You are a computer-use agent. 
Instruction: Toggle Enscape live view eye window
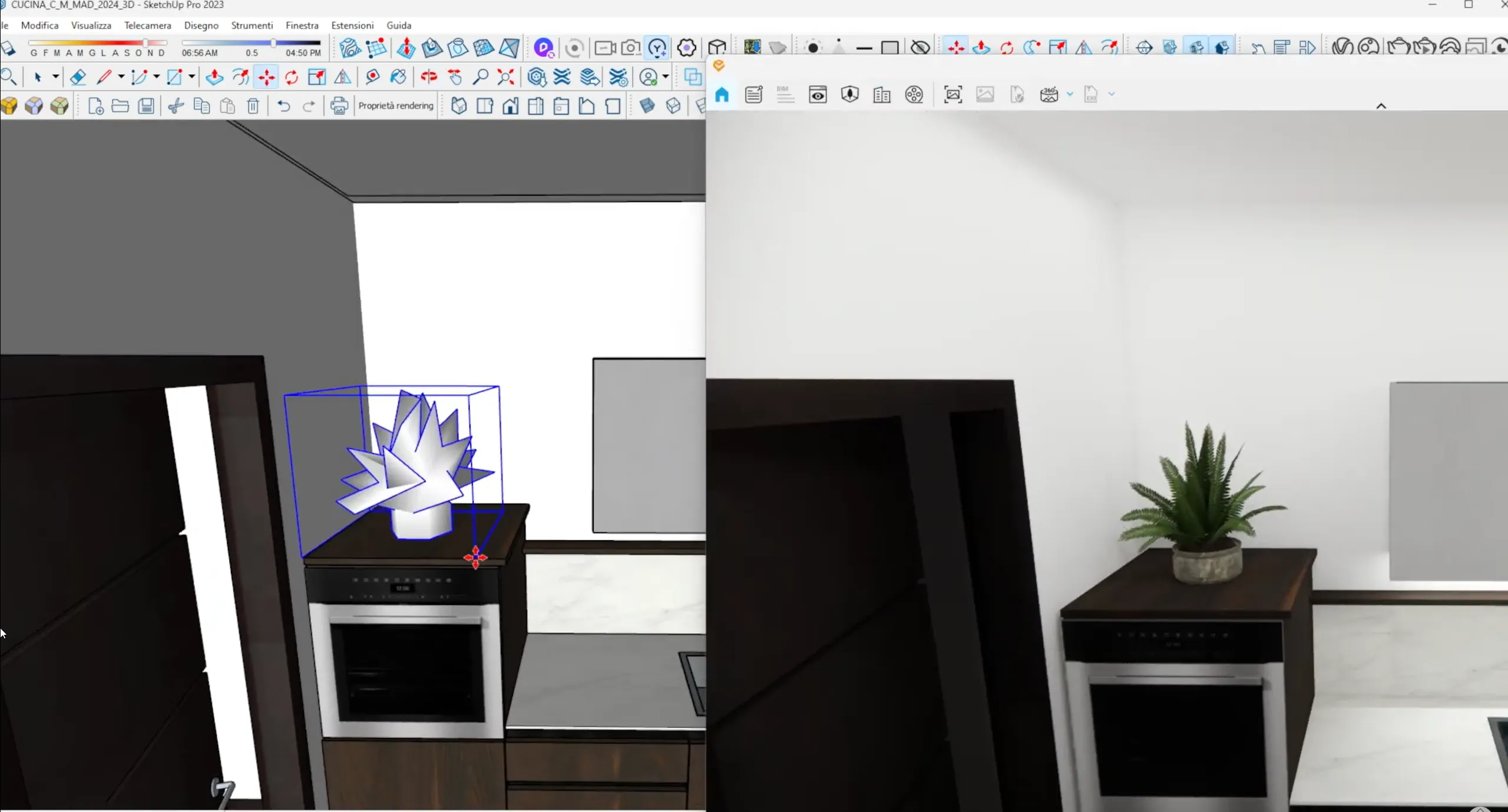click(818, 95)
